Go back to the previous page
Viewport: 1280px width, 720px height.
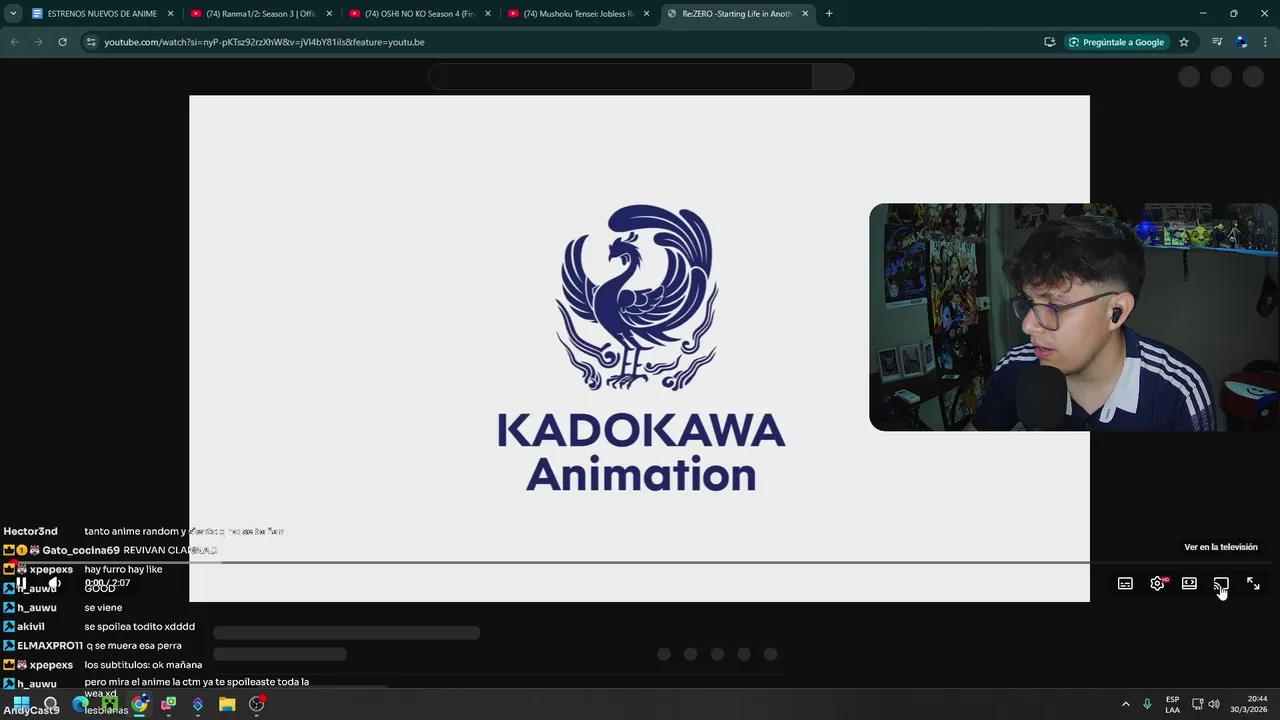tap(14, 42)
